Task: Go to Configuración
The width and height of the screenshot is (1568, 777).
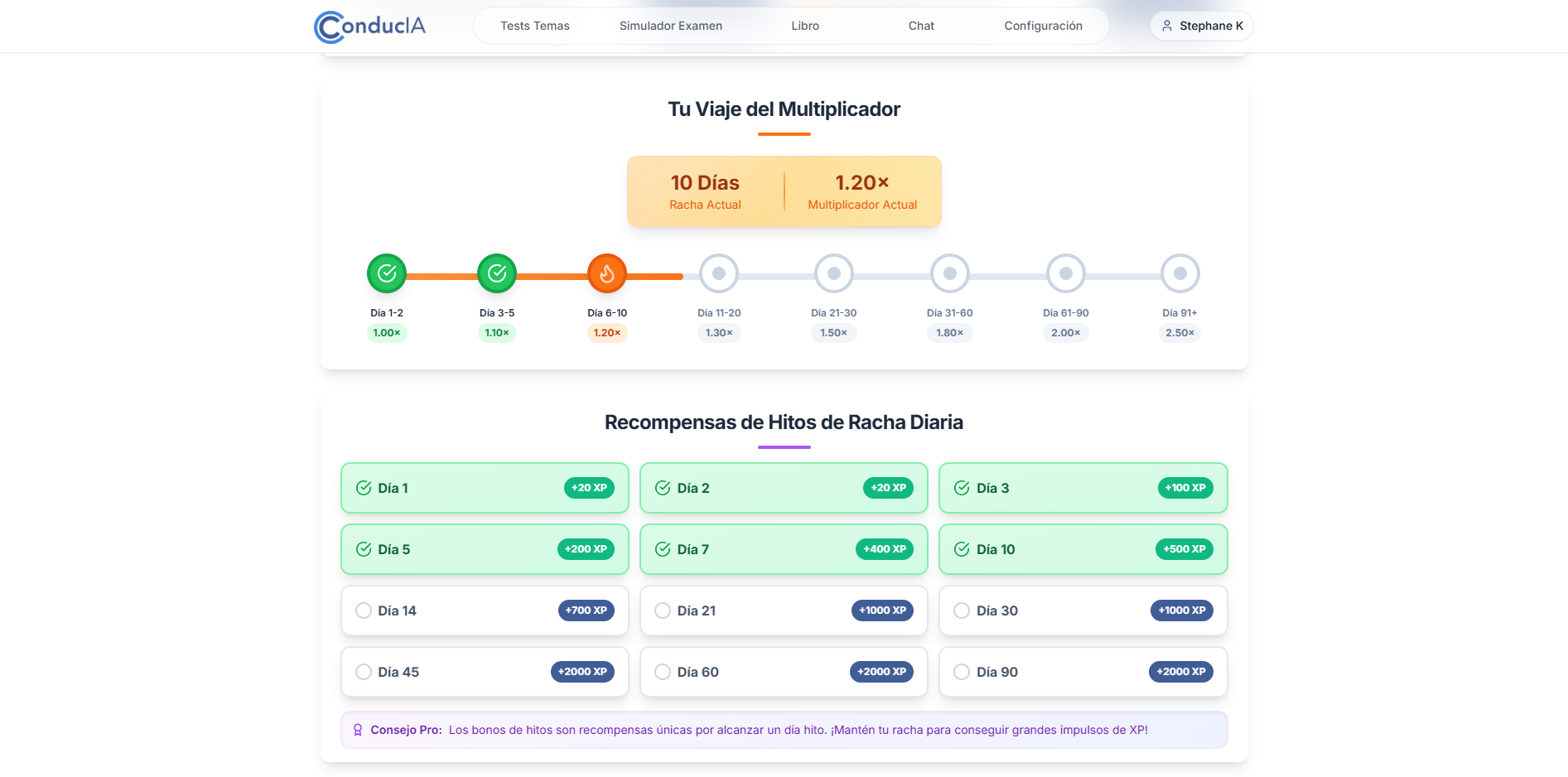Action: [x=1043, y=26]
